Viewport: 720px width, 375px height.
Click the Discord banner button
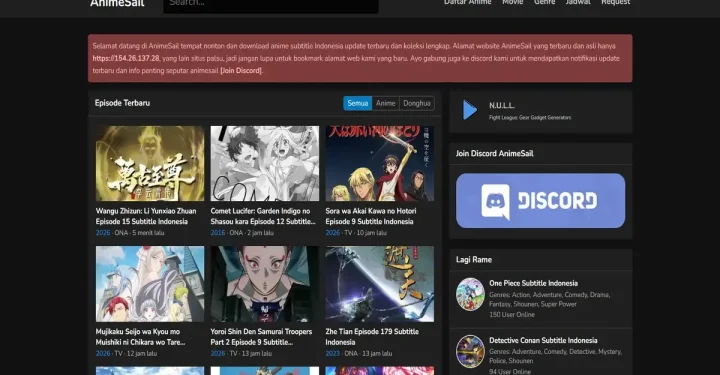540,201
